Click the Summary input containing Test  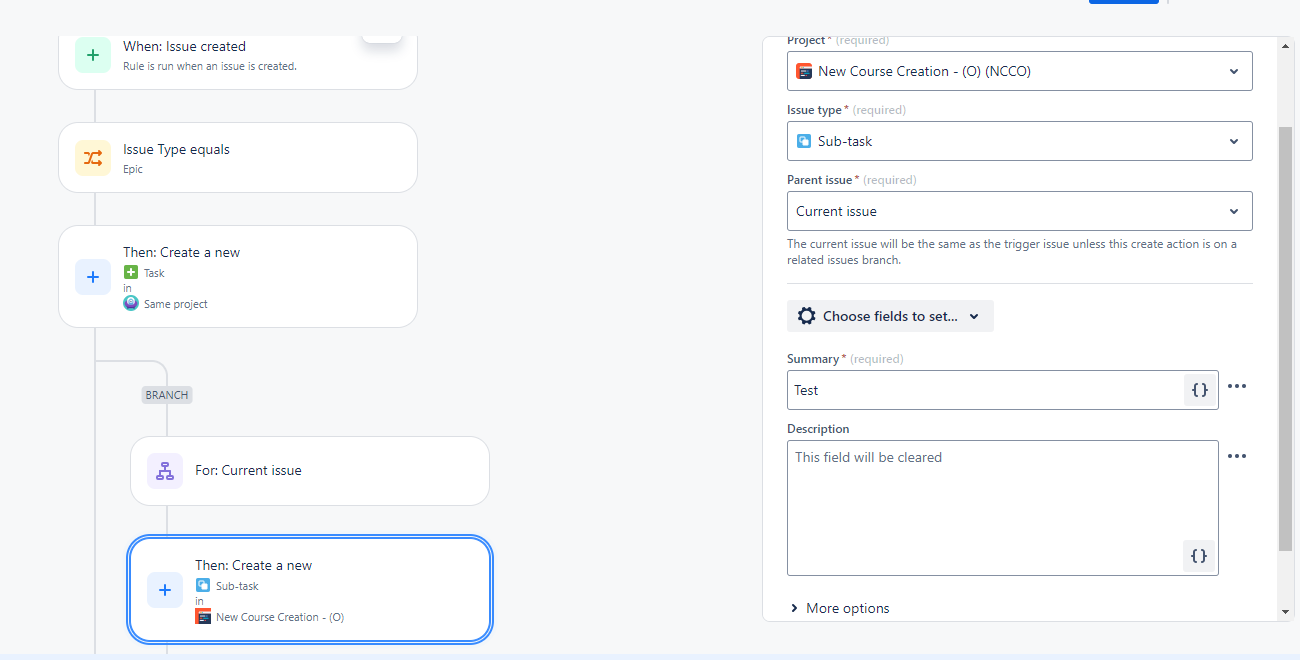[1003, 390]
